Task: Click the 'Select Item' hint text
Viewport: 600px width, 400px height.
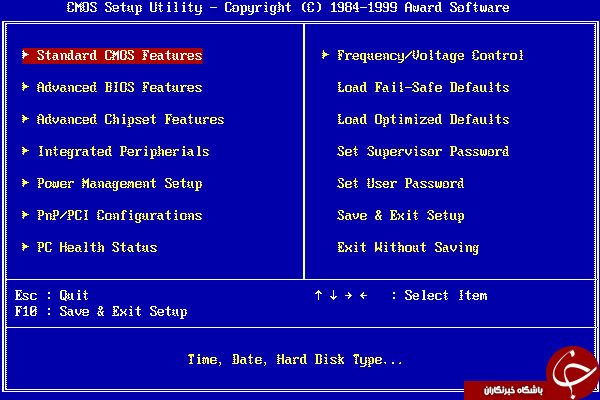Action: tap(446, 296)
